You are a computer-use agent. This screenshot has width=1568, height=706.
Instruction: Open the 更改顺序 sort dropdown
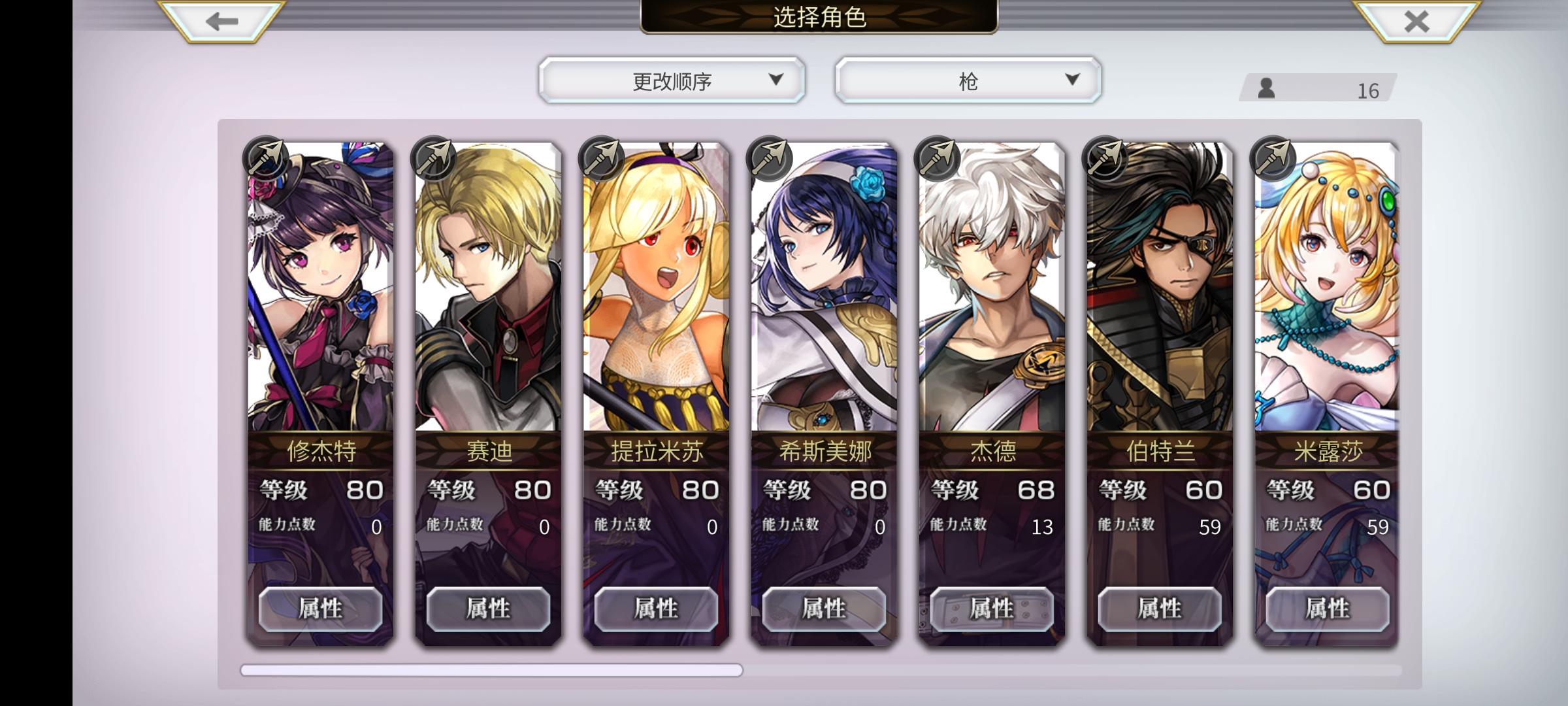(x=672, y=80)
